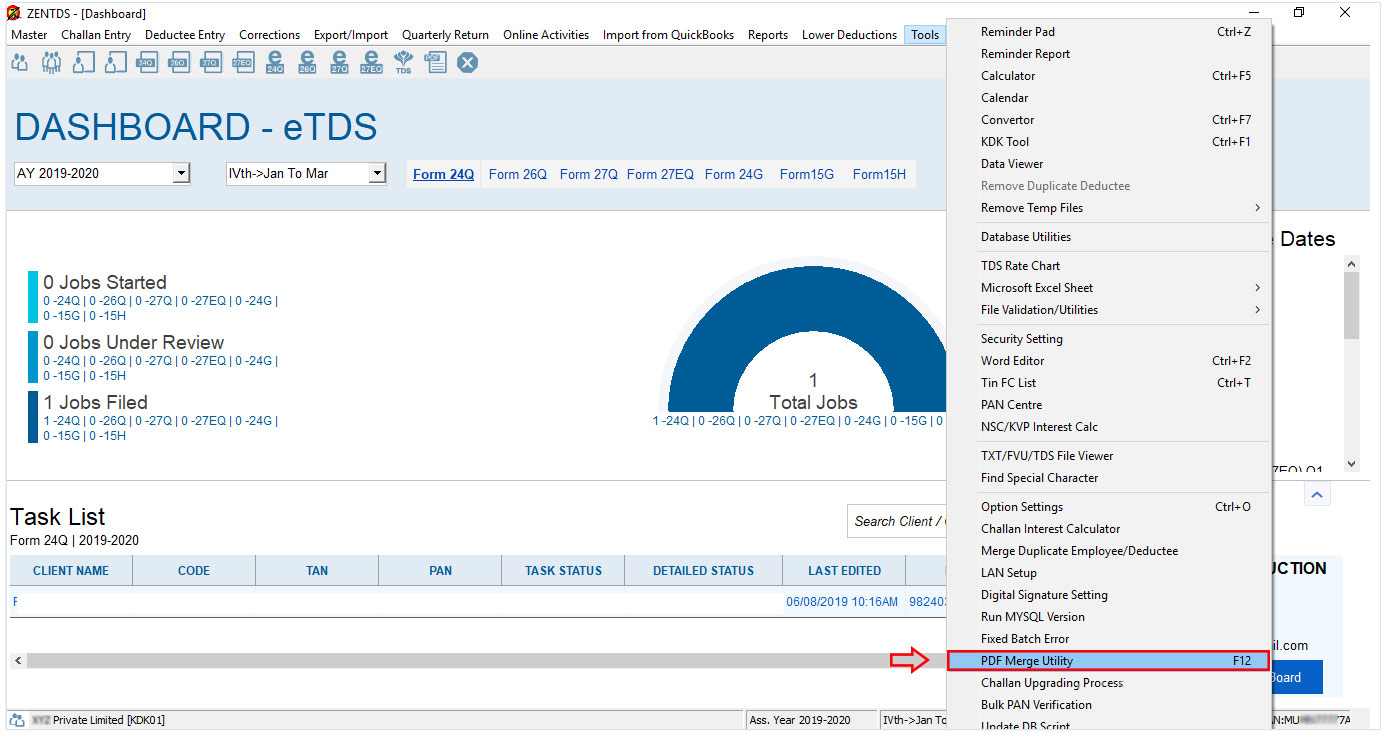This screenshot has height=735, width=1386.
Task: Choose Calculator from Tools menu
Action: pyautogui.click(x=1109, y=76)
